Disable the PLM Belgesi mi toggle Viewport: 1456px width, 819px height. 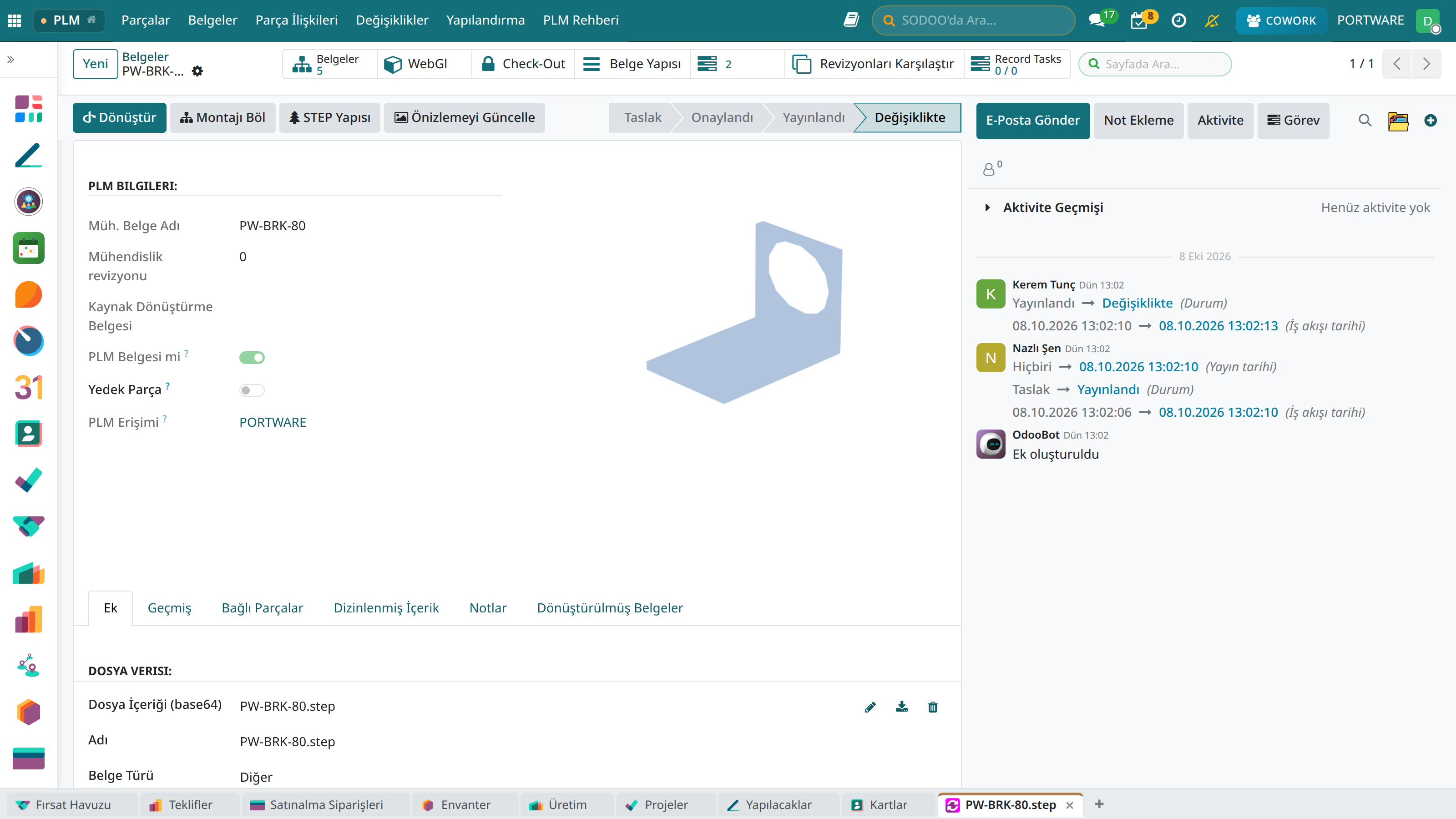[252, 357]
